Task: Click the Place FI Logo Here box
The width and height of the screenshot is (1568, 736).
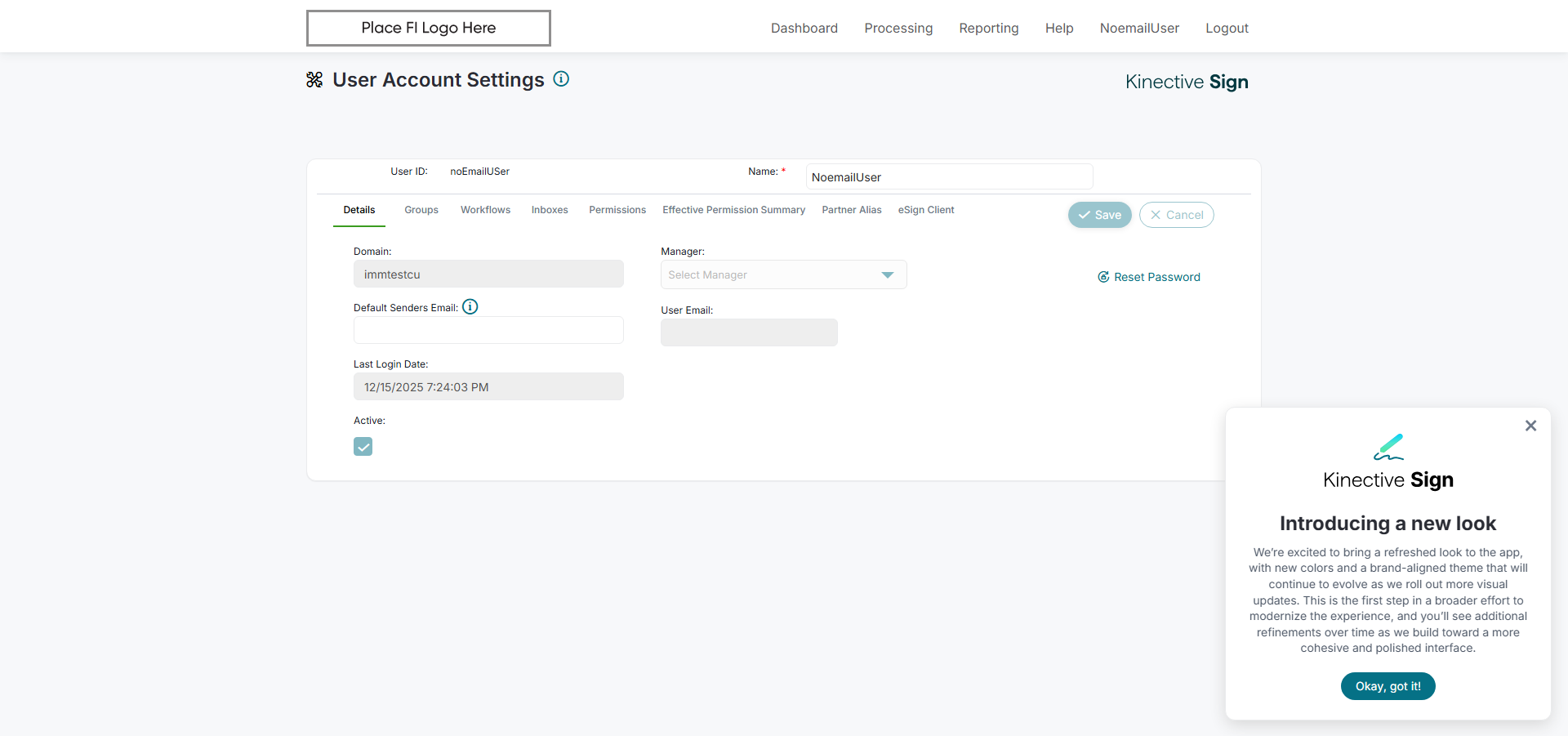Action: (x=429, y=28)
